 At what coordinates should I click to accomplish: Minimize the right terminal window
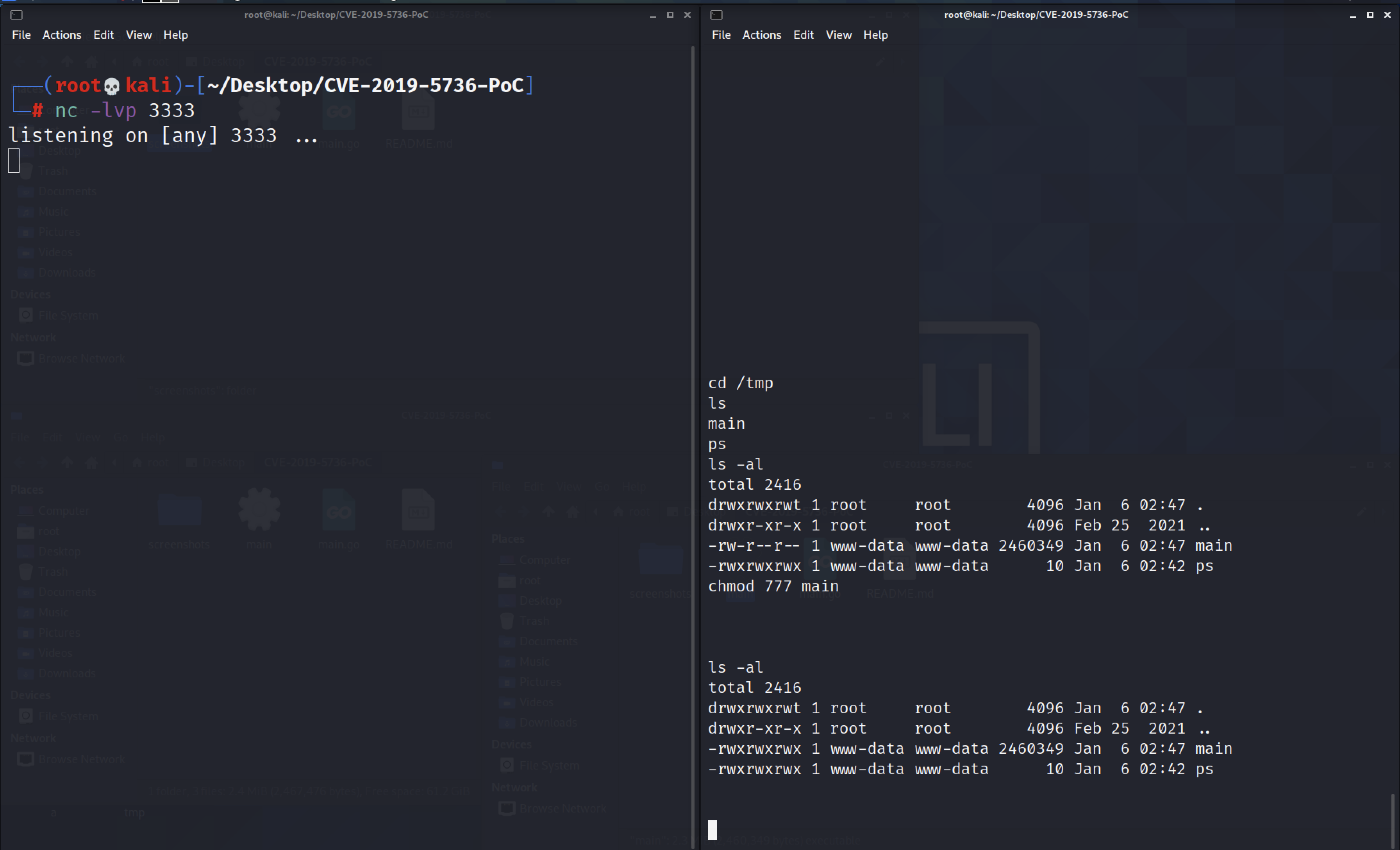pos(1353,15)
